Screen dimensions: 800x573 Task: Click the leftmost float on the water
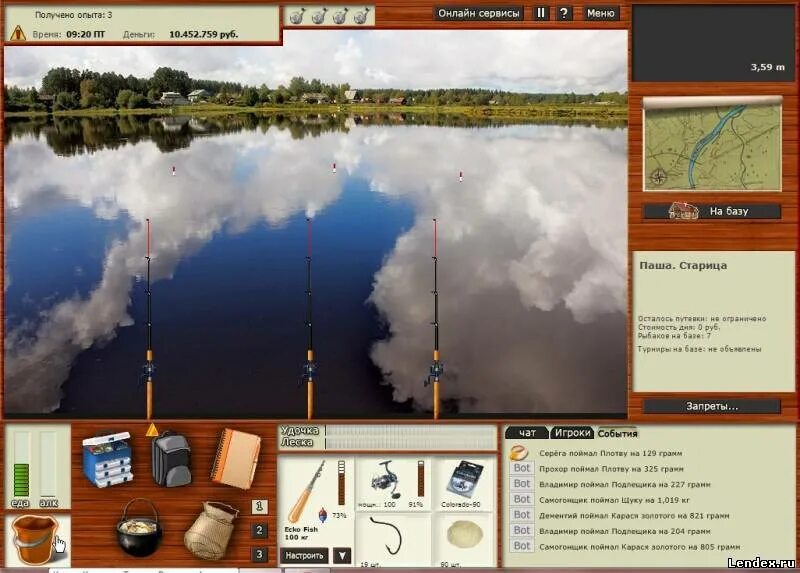[173, 170]
